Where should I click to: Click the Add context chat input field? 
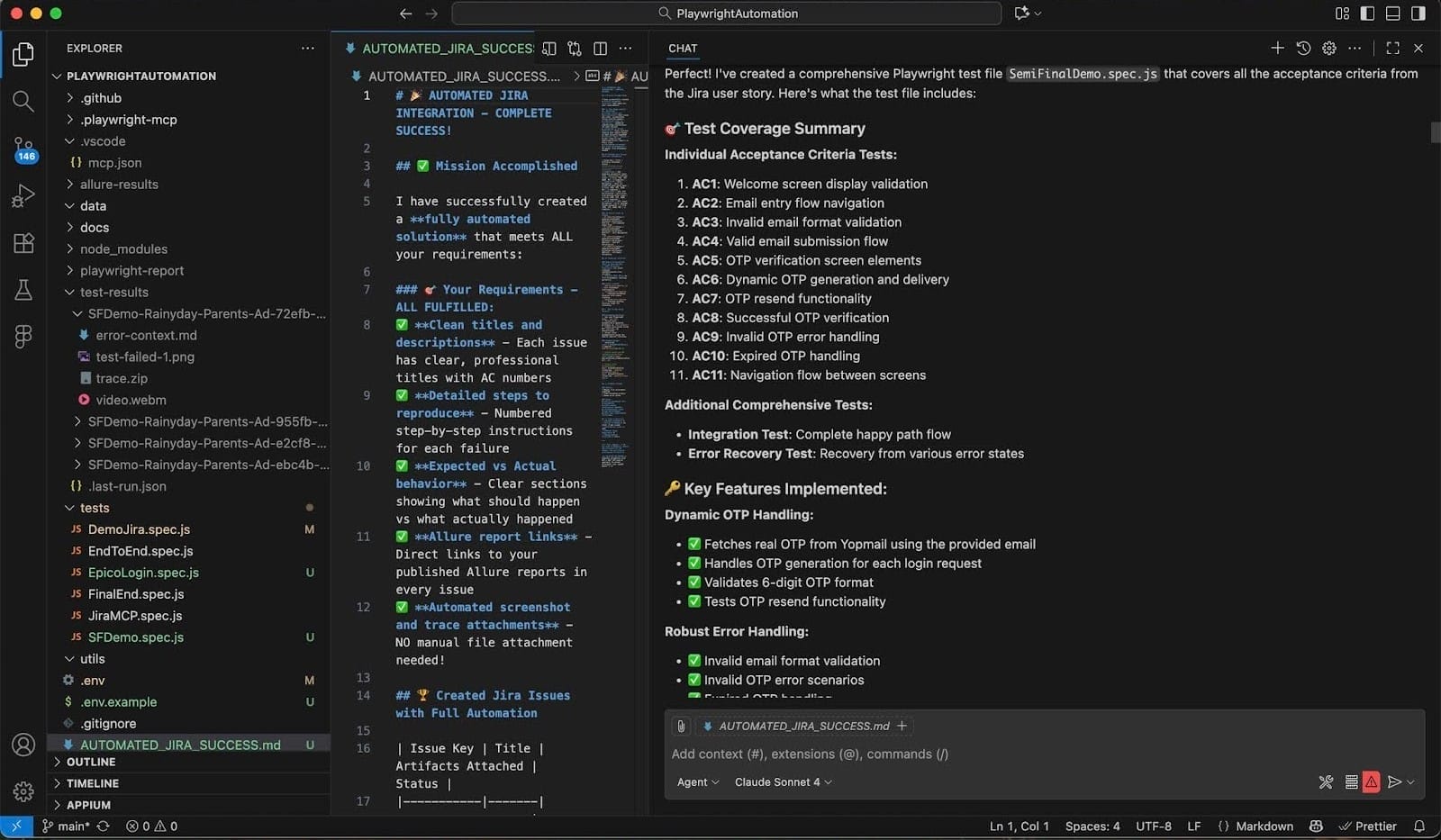[x=811, y=754]
